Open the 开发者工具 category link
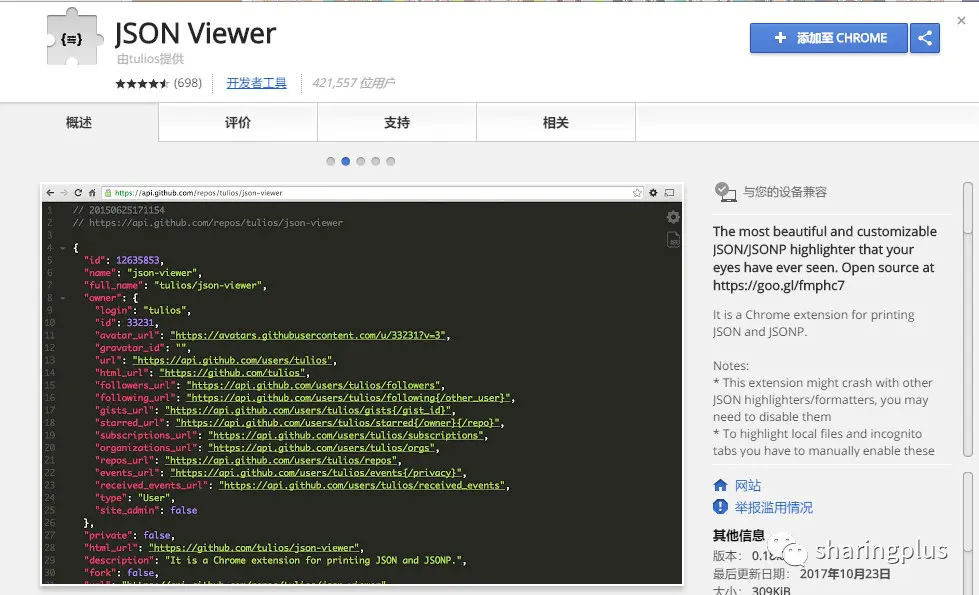This screenshot has height=595, width=979. pos(256,83)
